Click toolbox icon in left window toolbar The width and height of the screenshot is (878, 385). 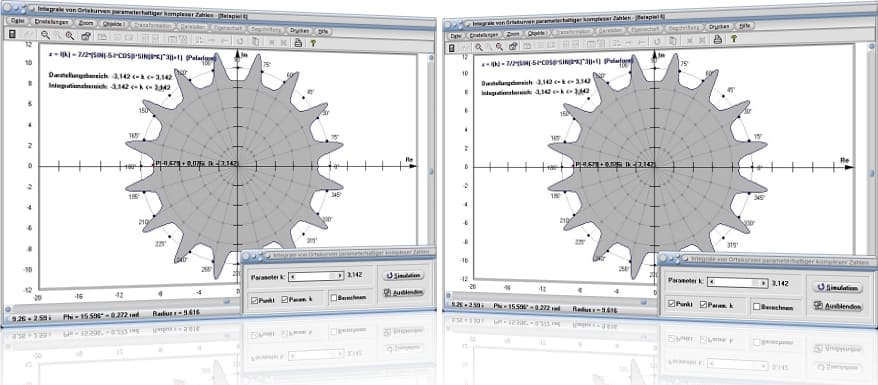(x=86, y=36)
